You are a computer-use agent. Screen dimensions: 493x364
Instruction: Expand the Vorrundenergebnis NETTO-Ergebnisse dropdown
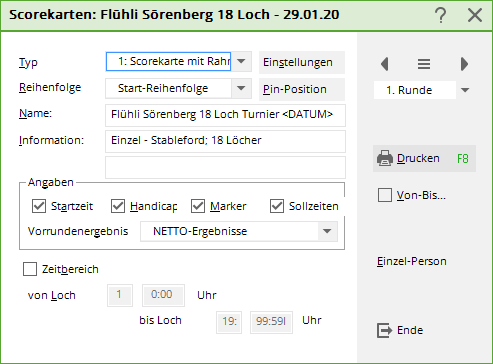327,231
